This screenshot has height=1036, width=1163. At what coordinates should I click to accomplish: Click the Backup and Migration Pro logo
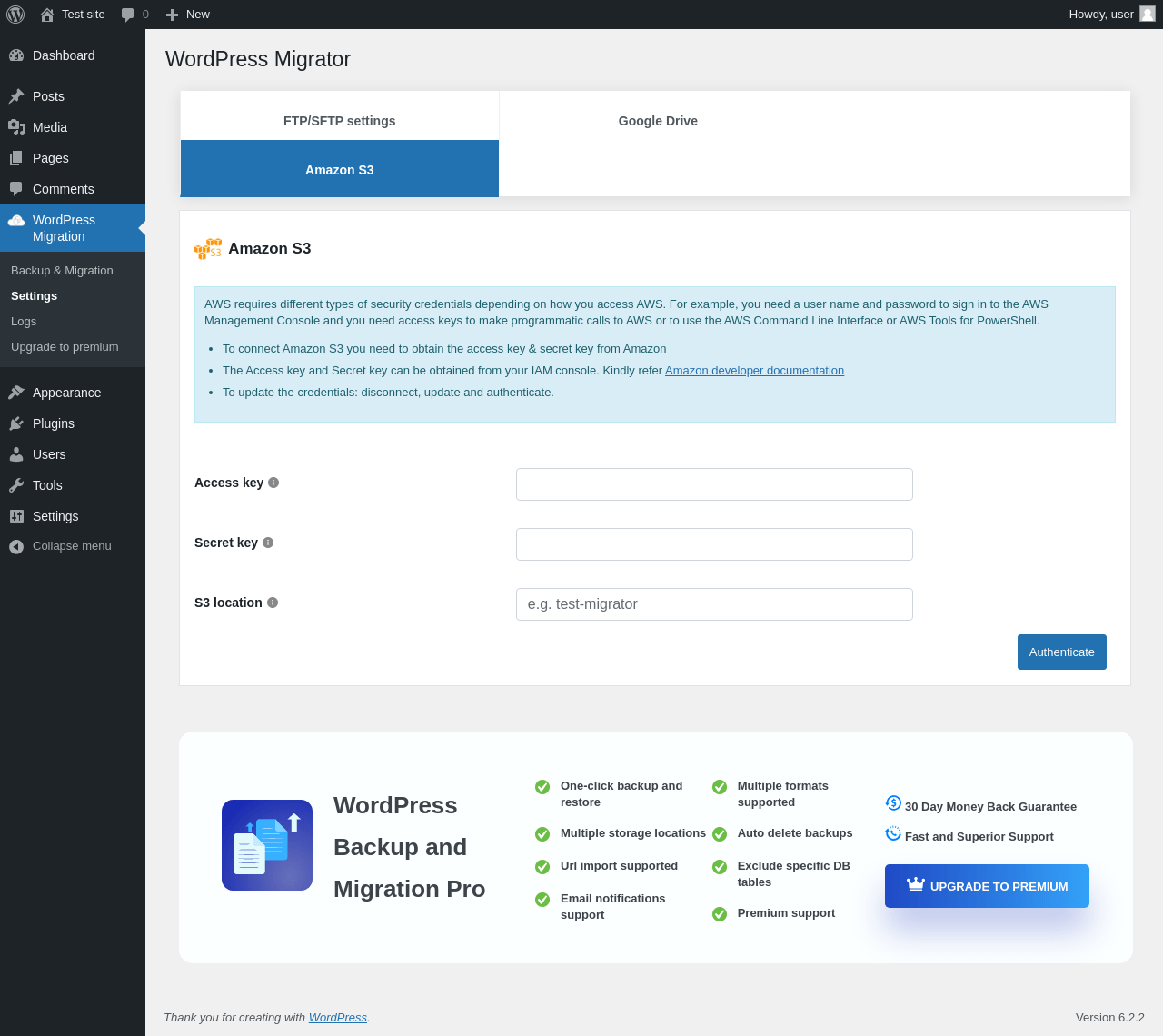(267, 845)
